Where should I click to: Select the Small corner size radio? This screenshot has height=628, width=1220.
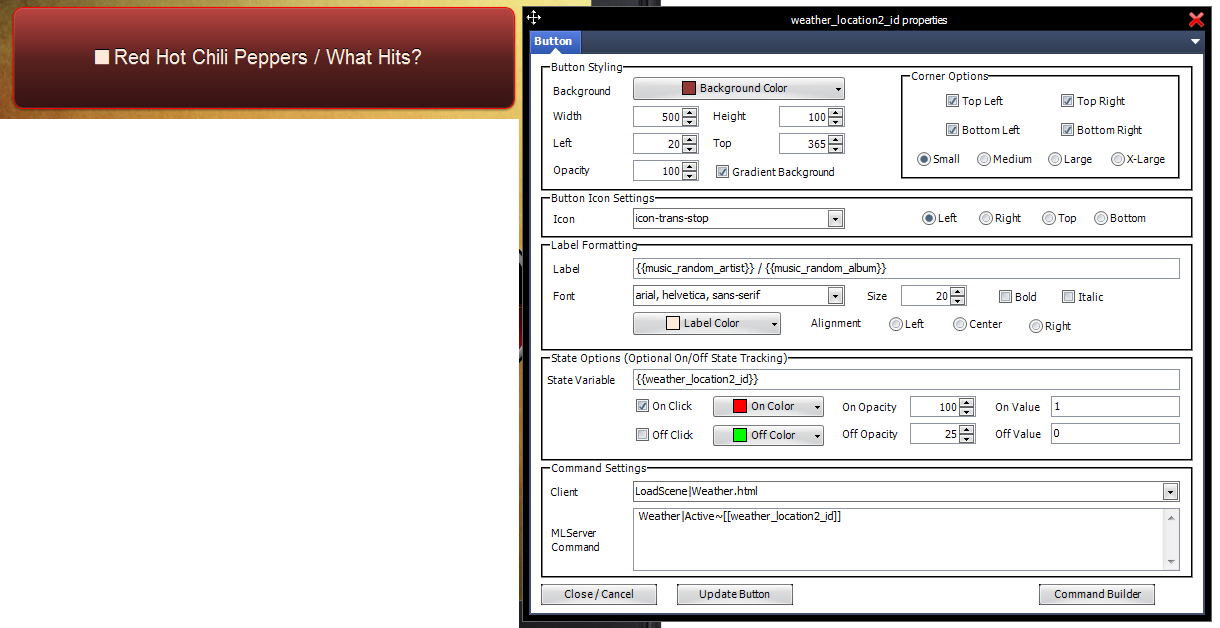[924, 159]
